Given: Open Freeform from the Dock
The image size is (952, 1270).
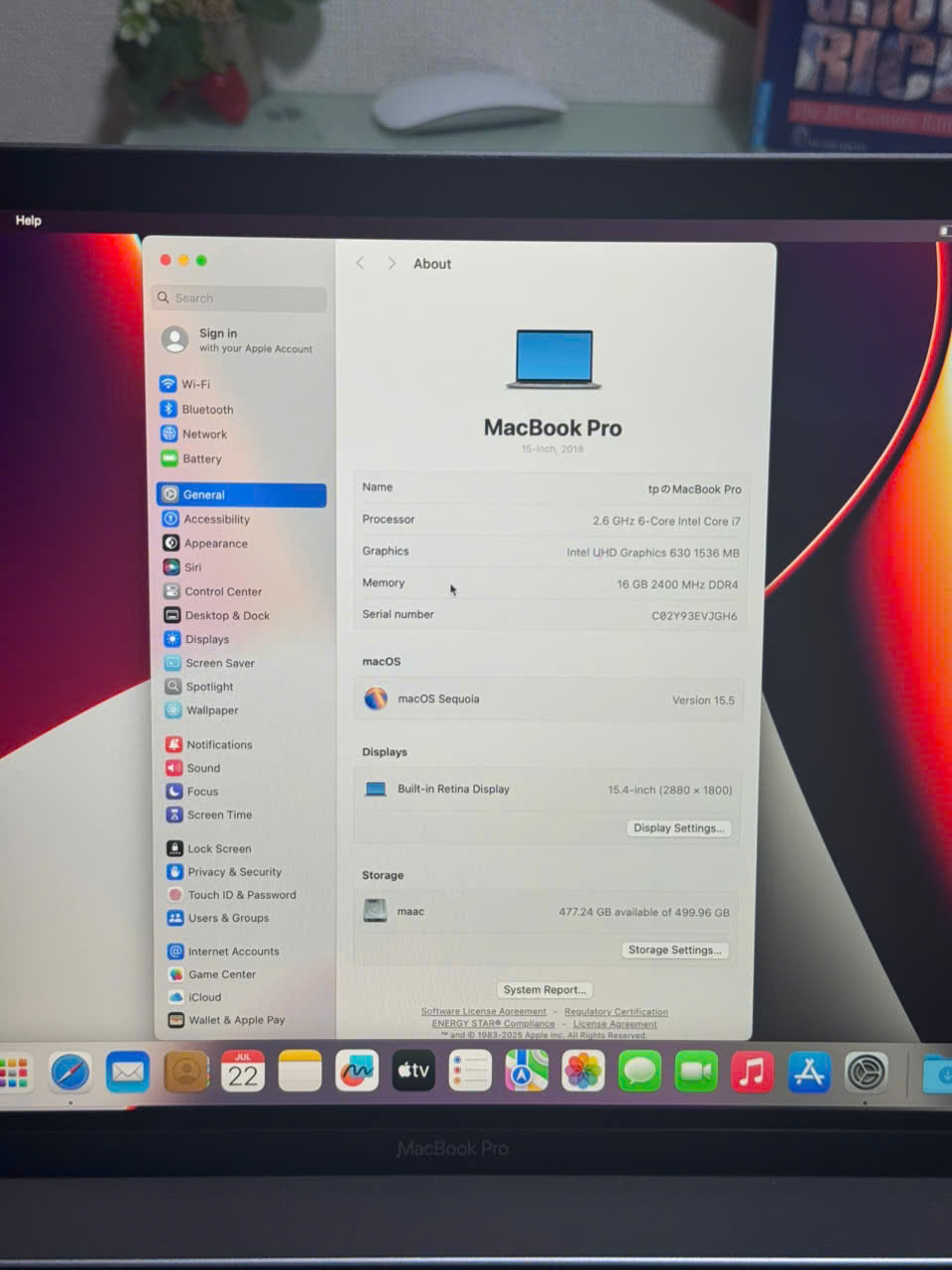Looking at the screenshot, I should [356, 1072].
